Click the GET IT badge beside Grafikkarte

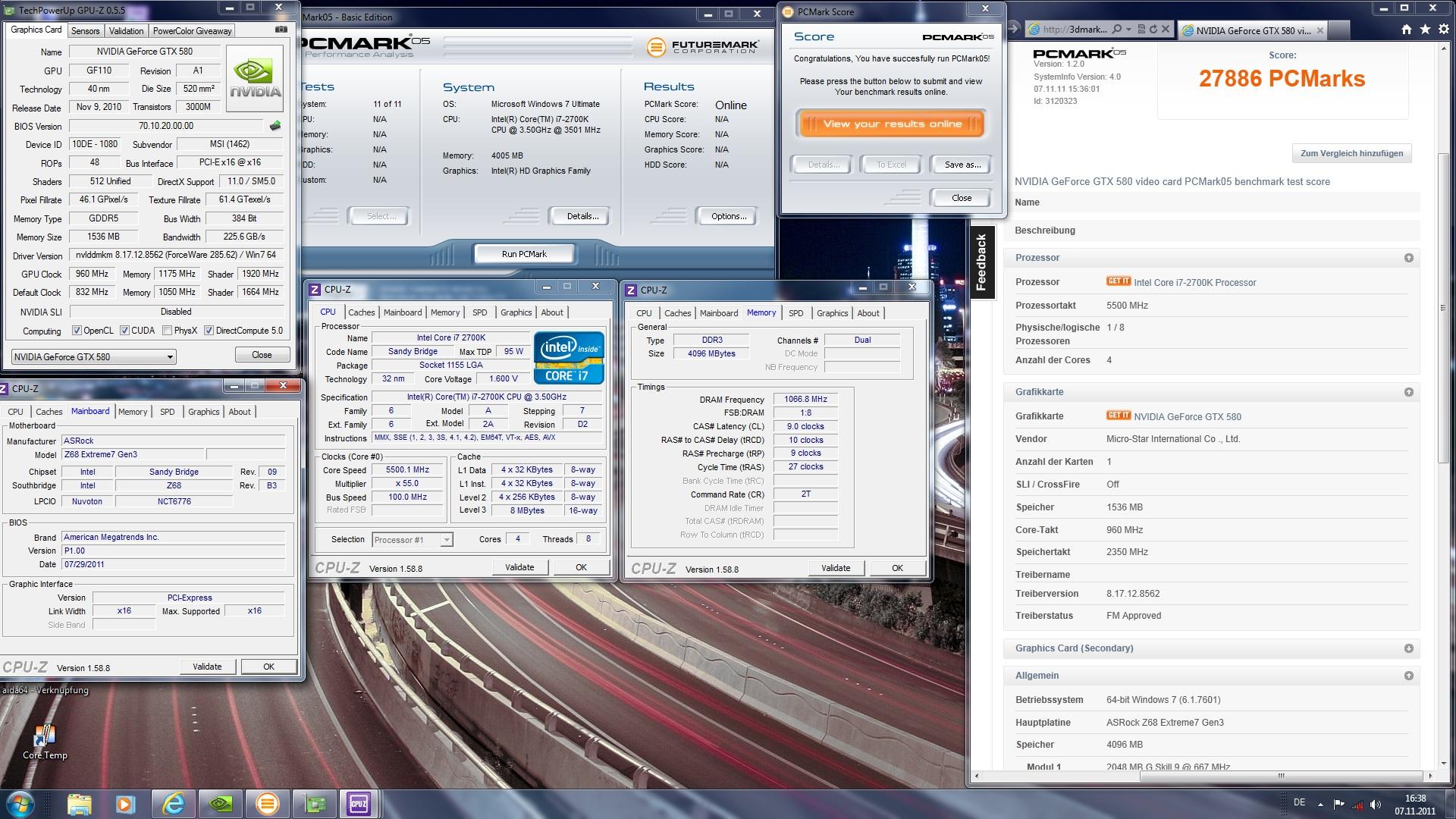coord(1118,416)
